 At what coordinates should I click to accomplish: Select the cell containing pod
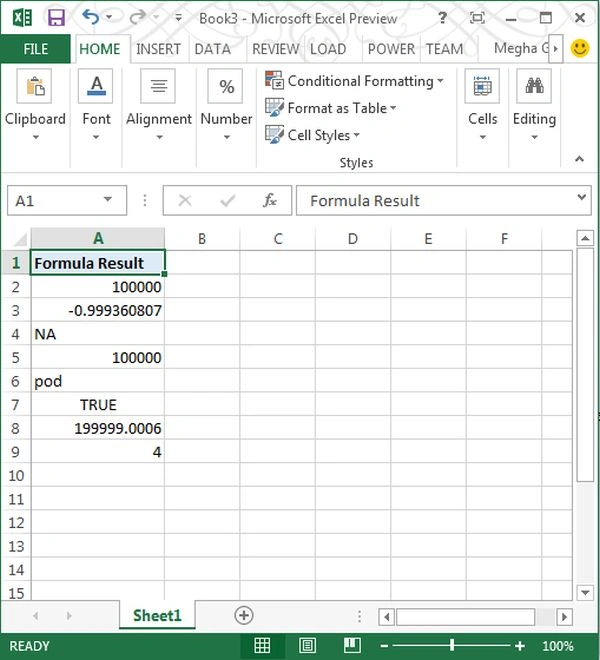[98, 381]
